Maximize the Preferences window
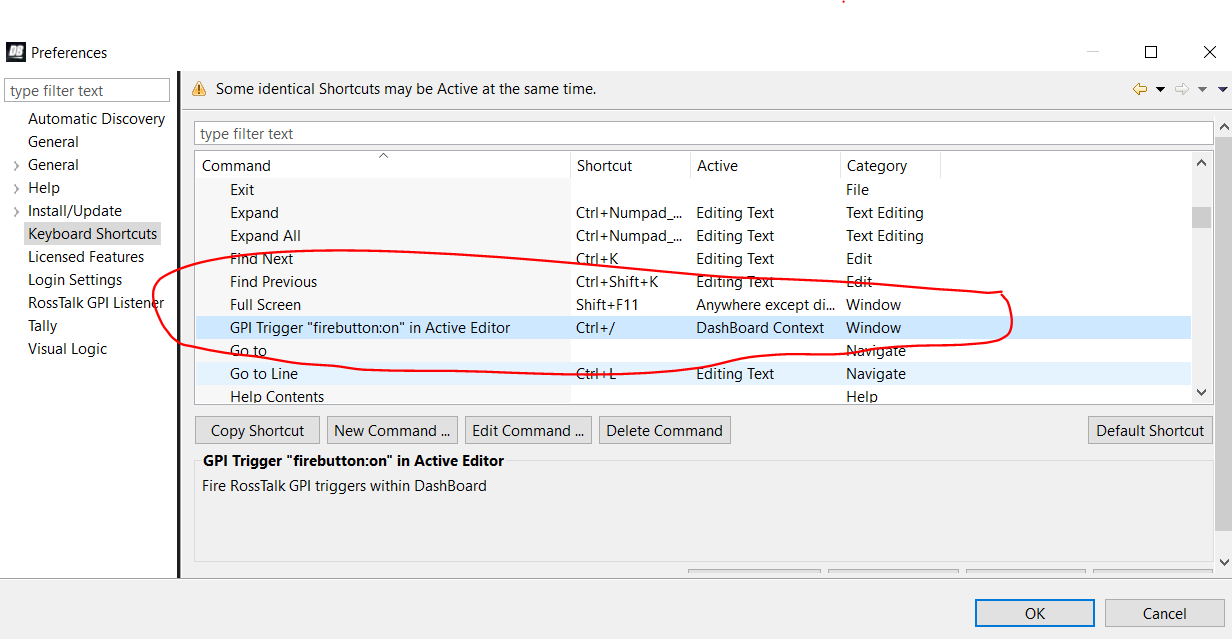 point(1151,52)
